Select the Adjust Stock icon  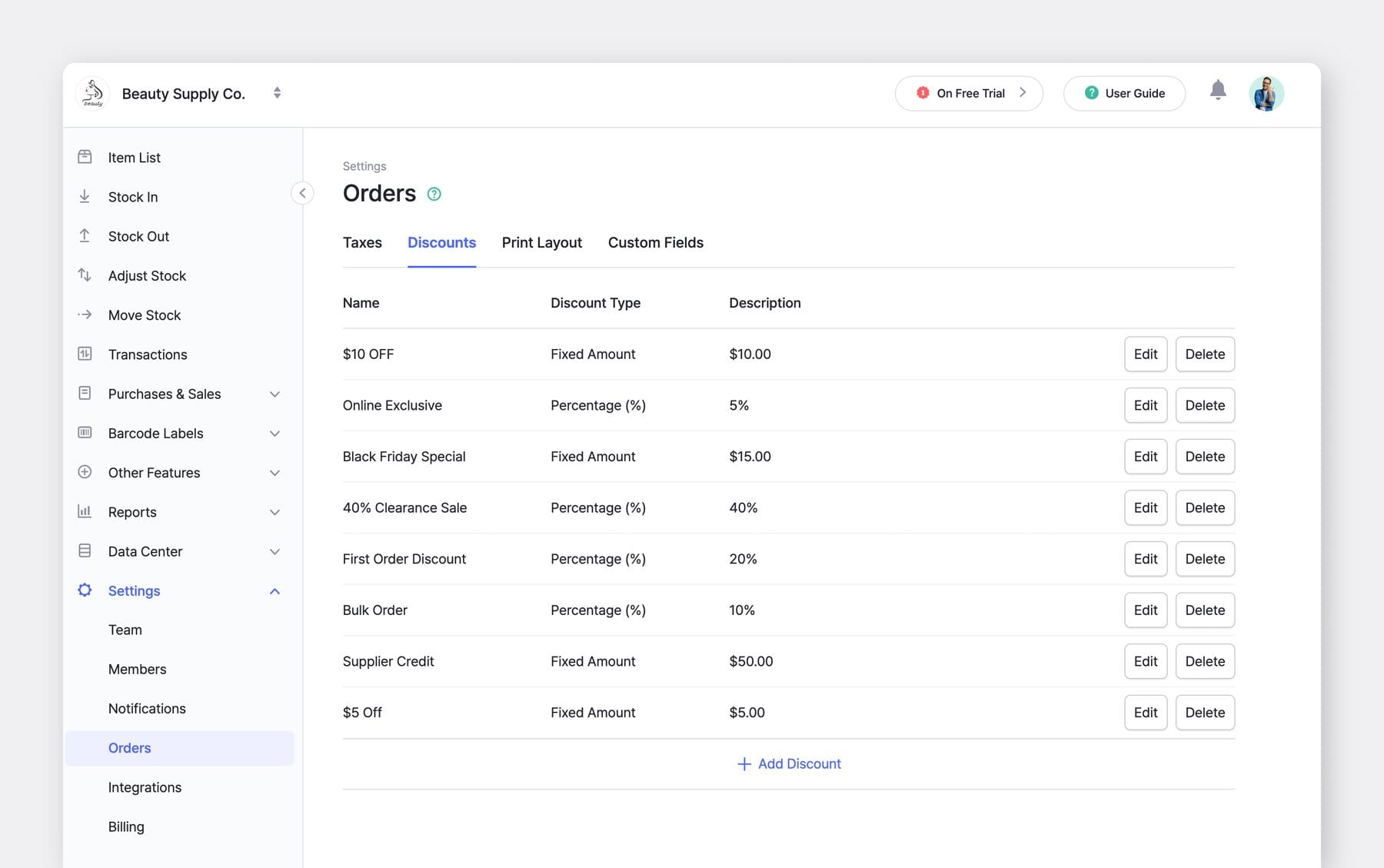pyautogui.click(x=85, y=275)
